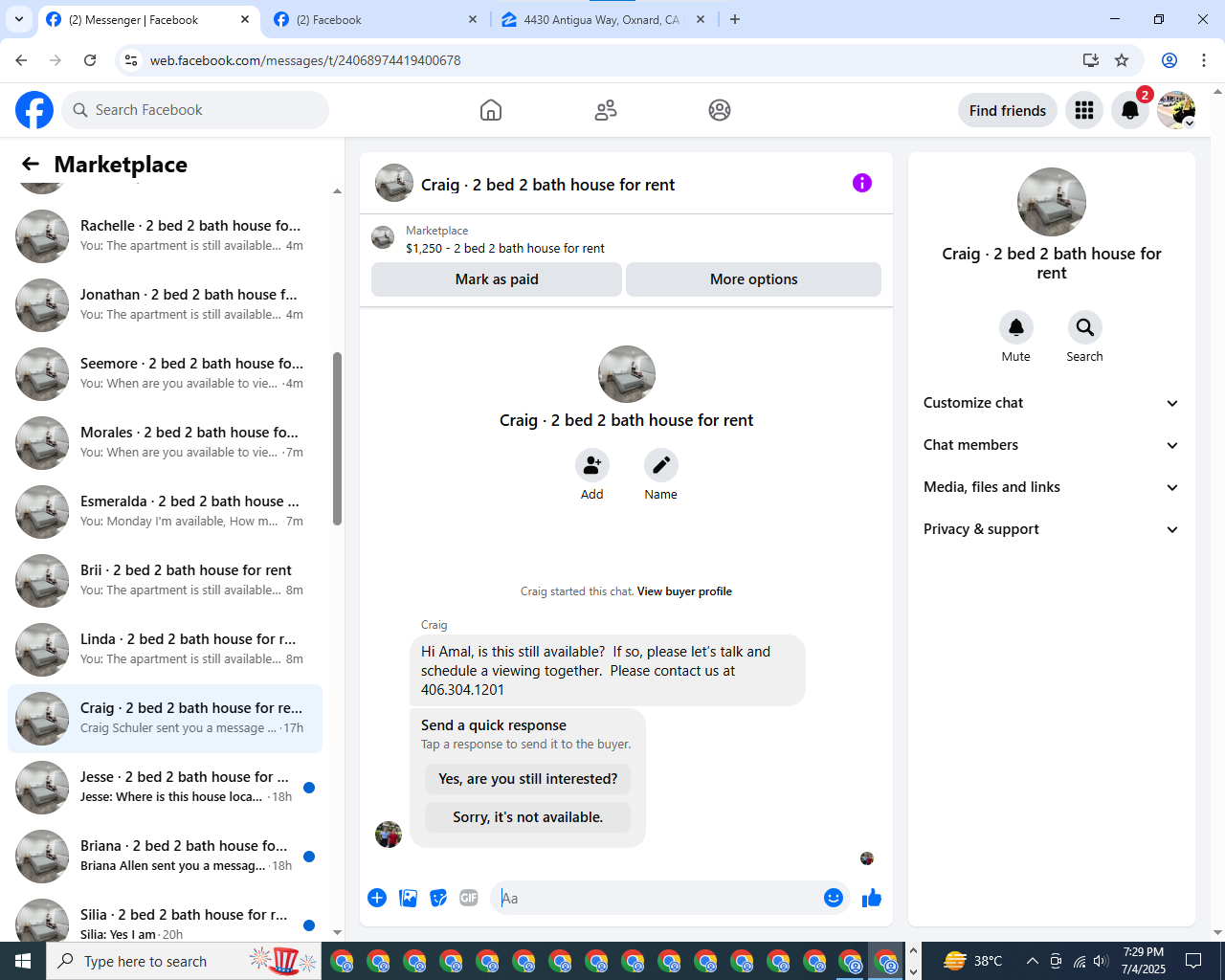Image resolution: width=1225 pixels, height=980 pixels.
Task: Click the Find friends button
Action: coord(1008,110)
